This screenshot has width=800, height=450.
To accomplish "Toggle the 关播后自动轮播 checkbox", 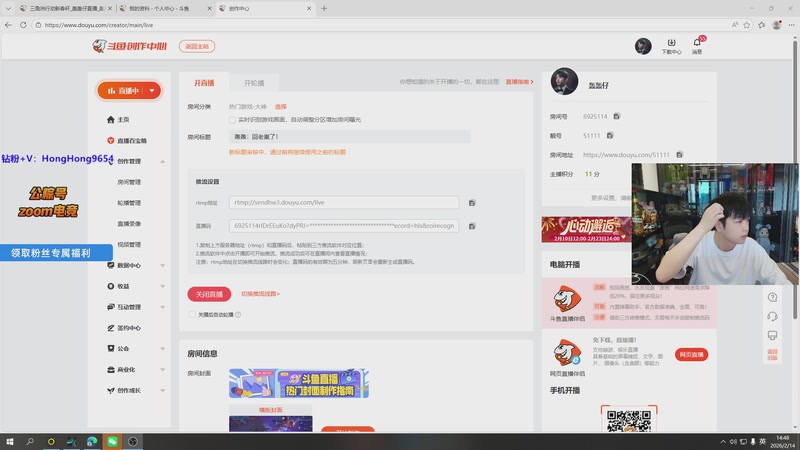I will pyautogui.click(x=192, y=314).
